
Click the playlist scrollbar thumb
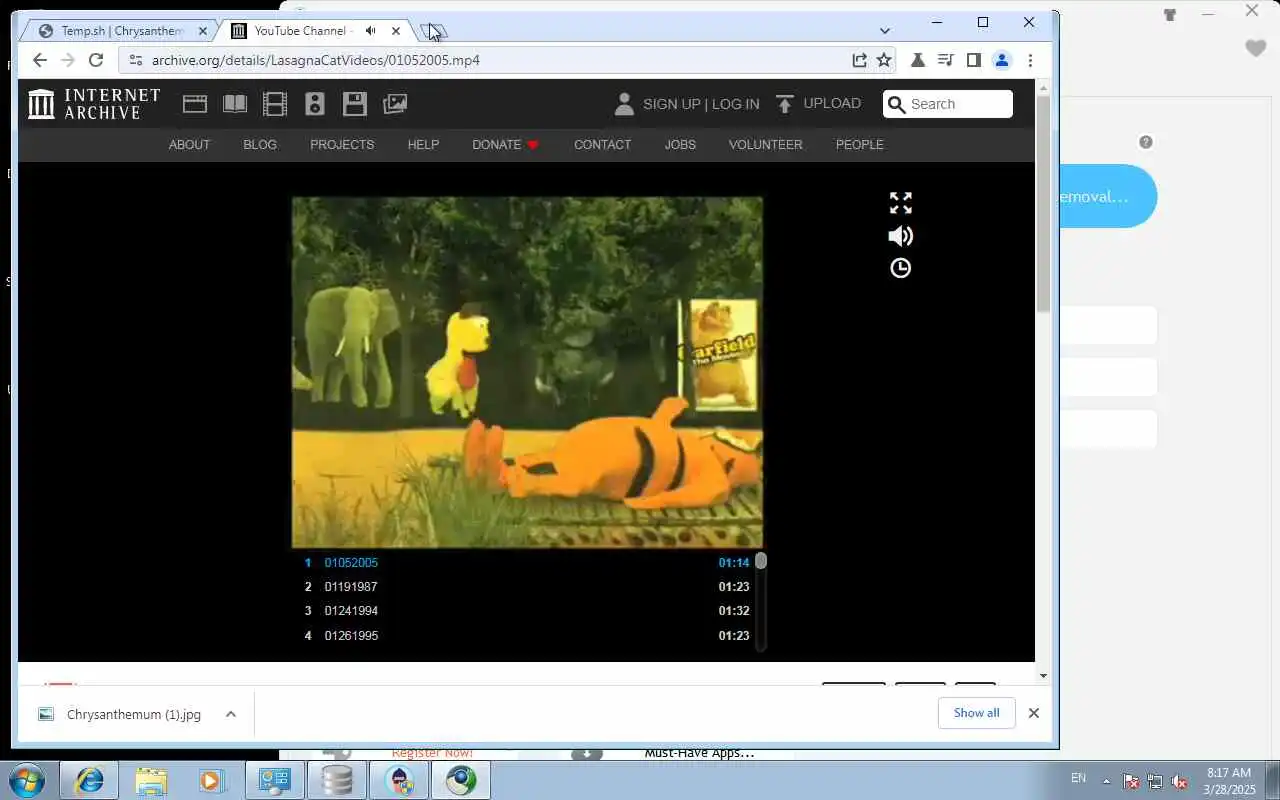point(761,561)
